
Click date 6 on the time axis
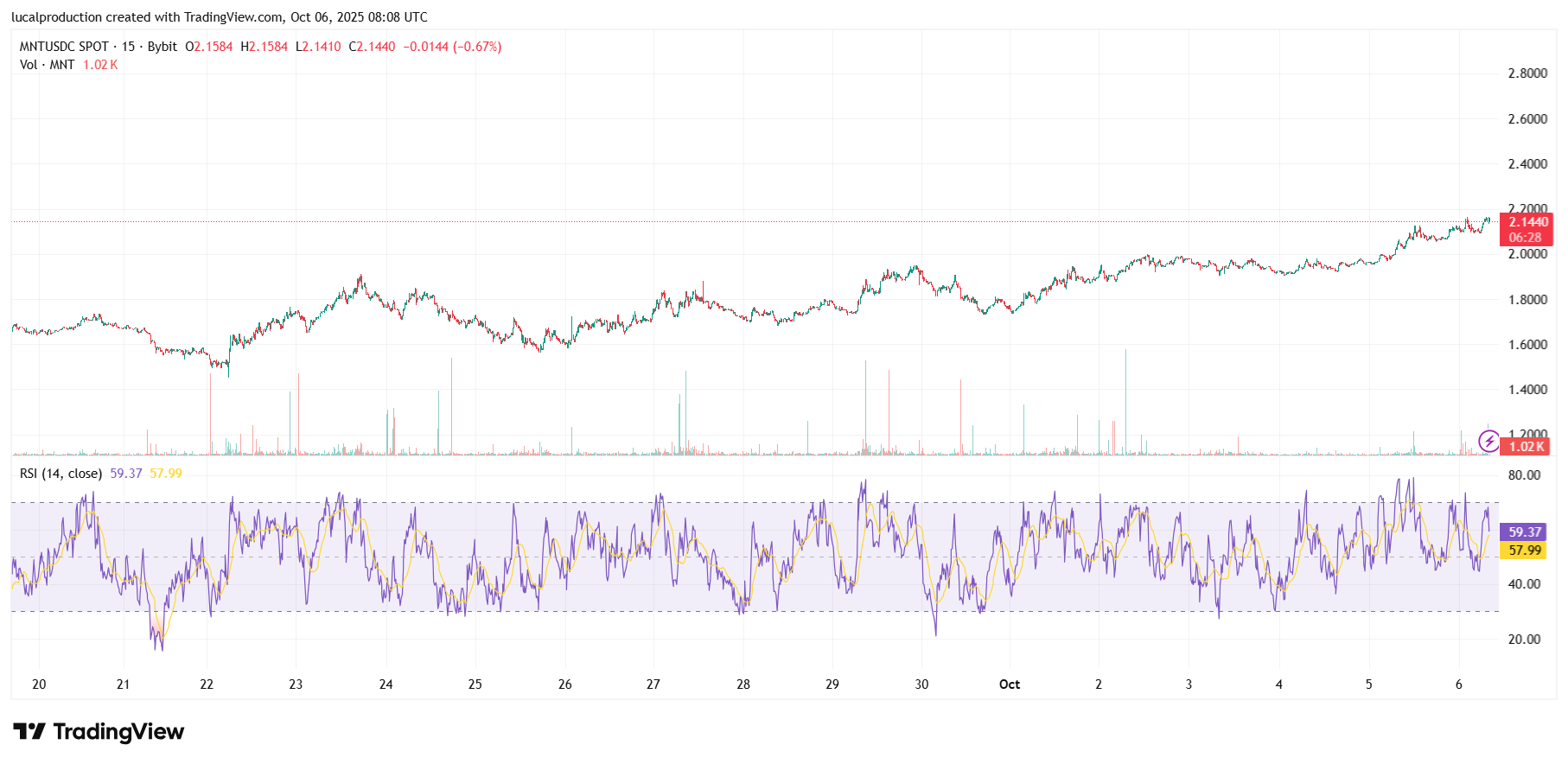(x=1458, y=684)
